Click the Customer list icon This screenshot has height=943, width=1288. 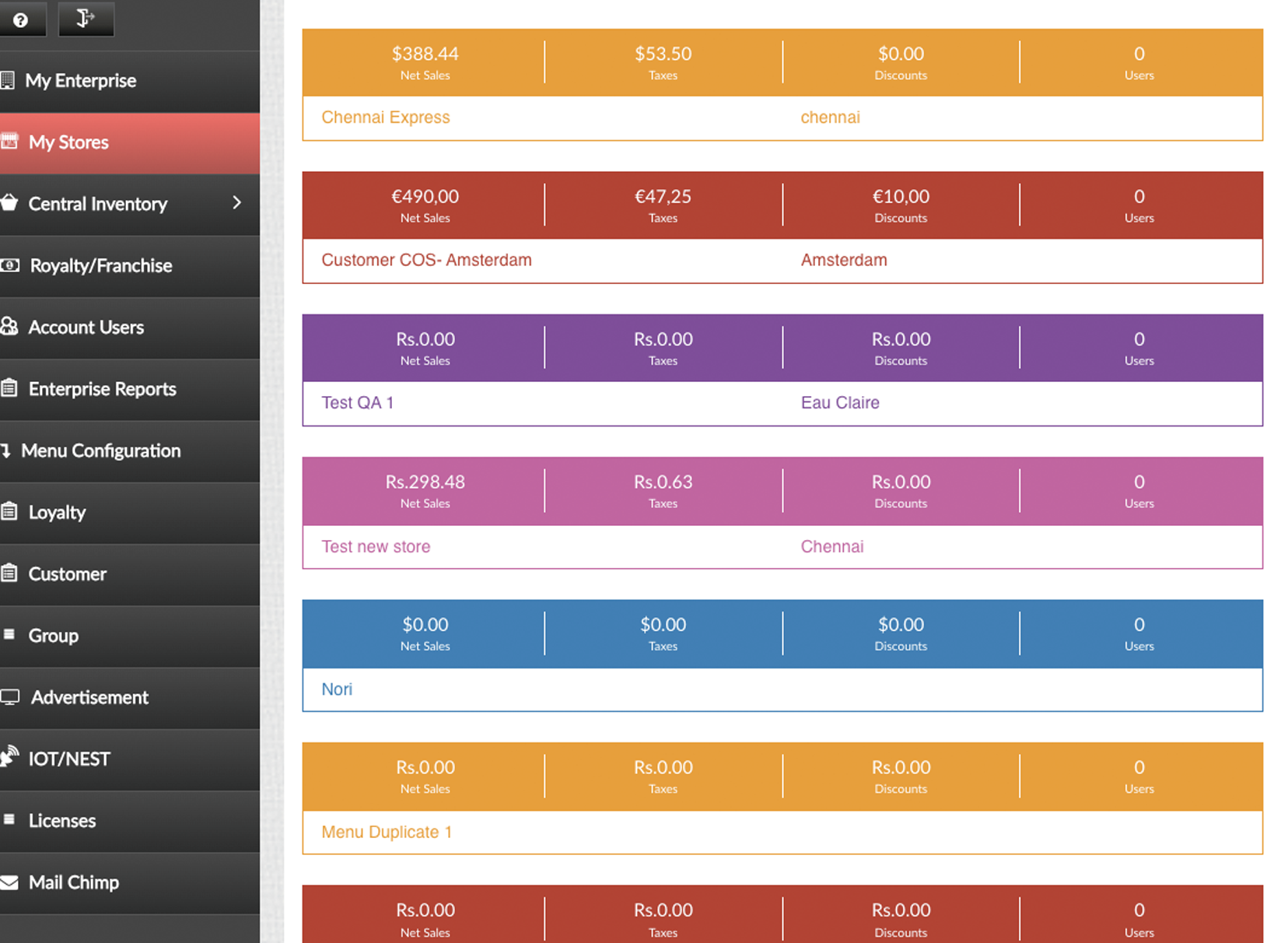click(9, 573)
